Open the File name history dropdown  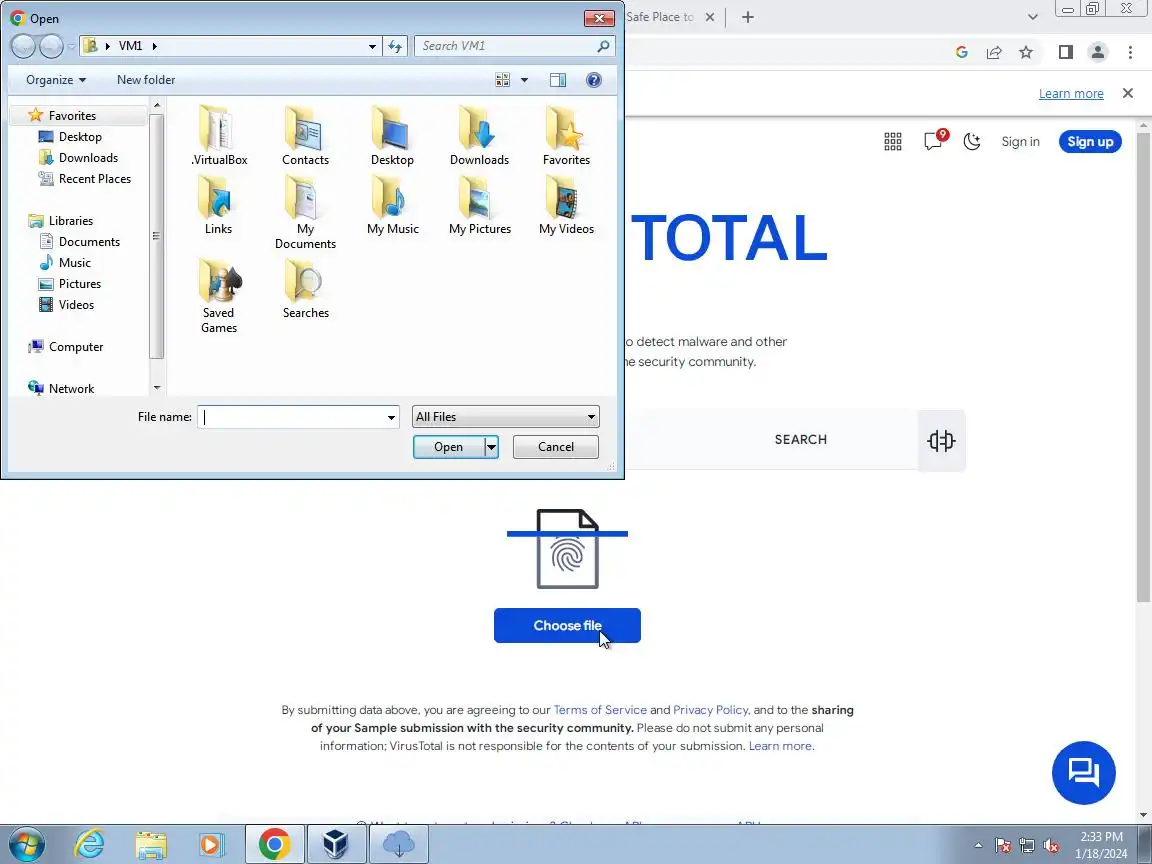point(391,417)
